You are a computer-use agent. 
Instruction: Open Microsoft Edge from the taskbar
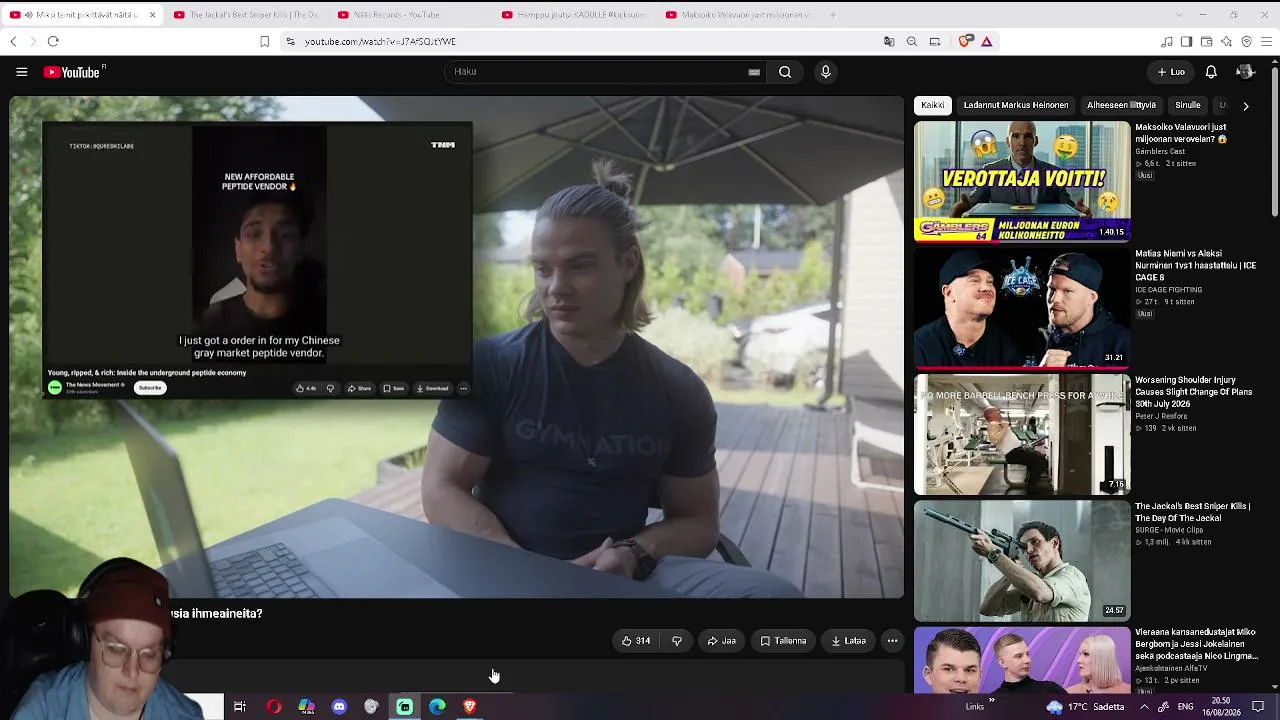437,707
